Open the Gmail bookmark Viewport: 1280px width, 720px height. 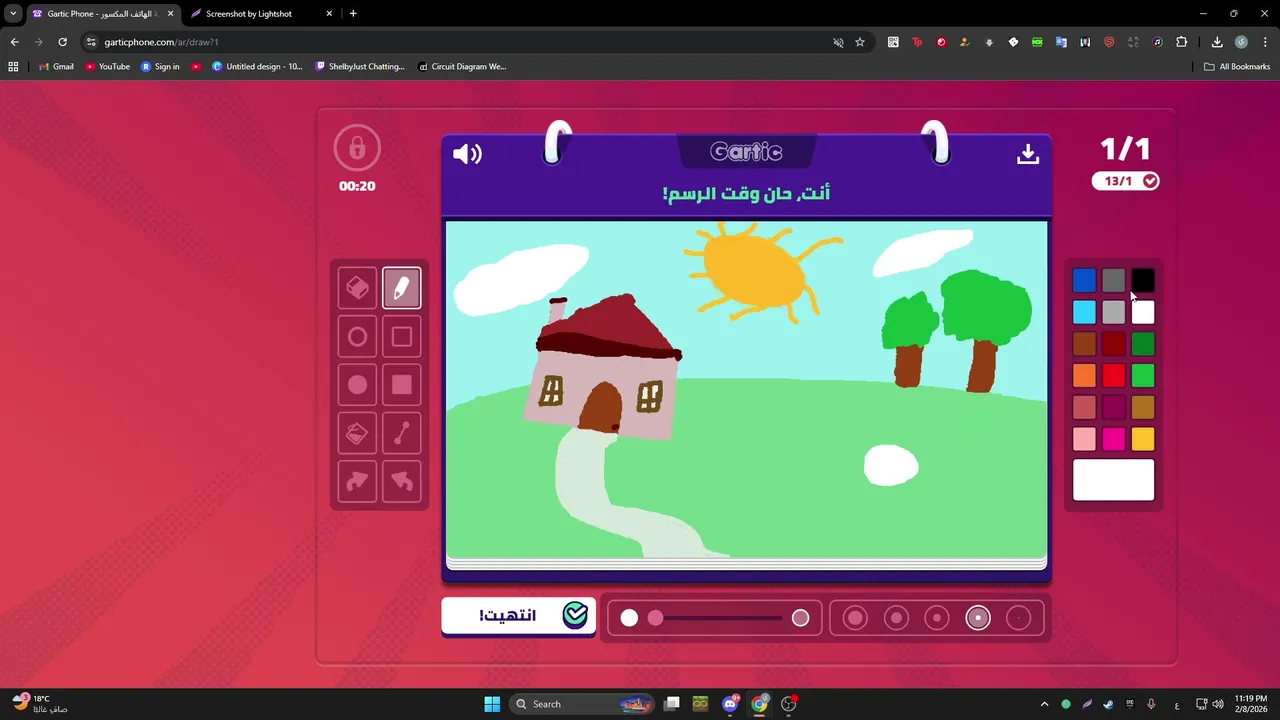click(56, 67)
